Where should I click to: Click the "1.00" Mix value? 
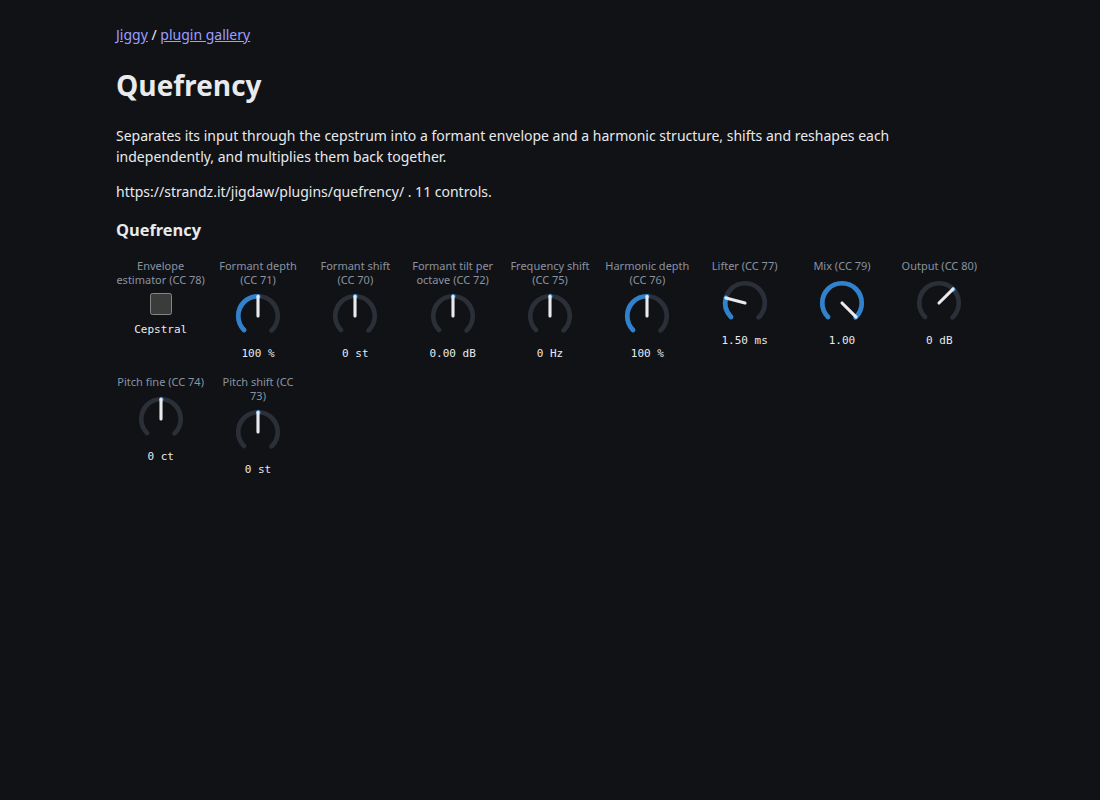click(842, 340)
